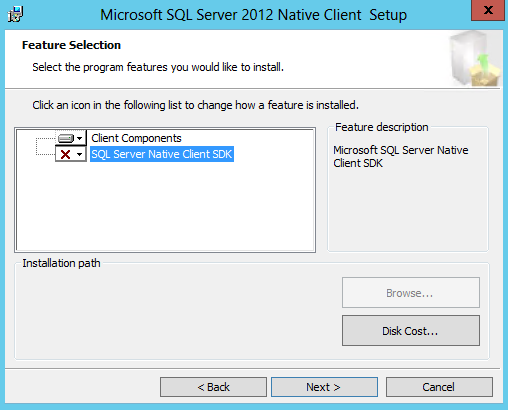Open dropdown arrow beside Client Components icon
The image size is (508, 410).
pos(80,138)
